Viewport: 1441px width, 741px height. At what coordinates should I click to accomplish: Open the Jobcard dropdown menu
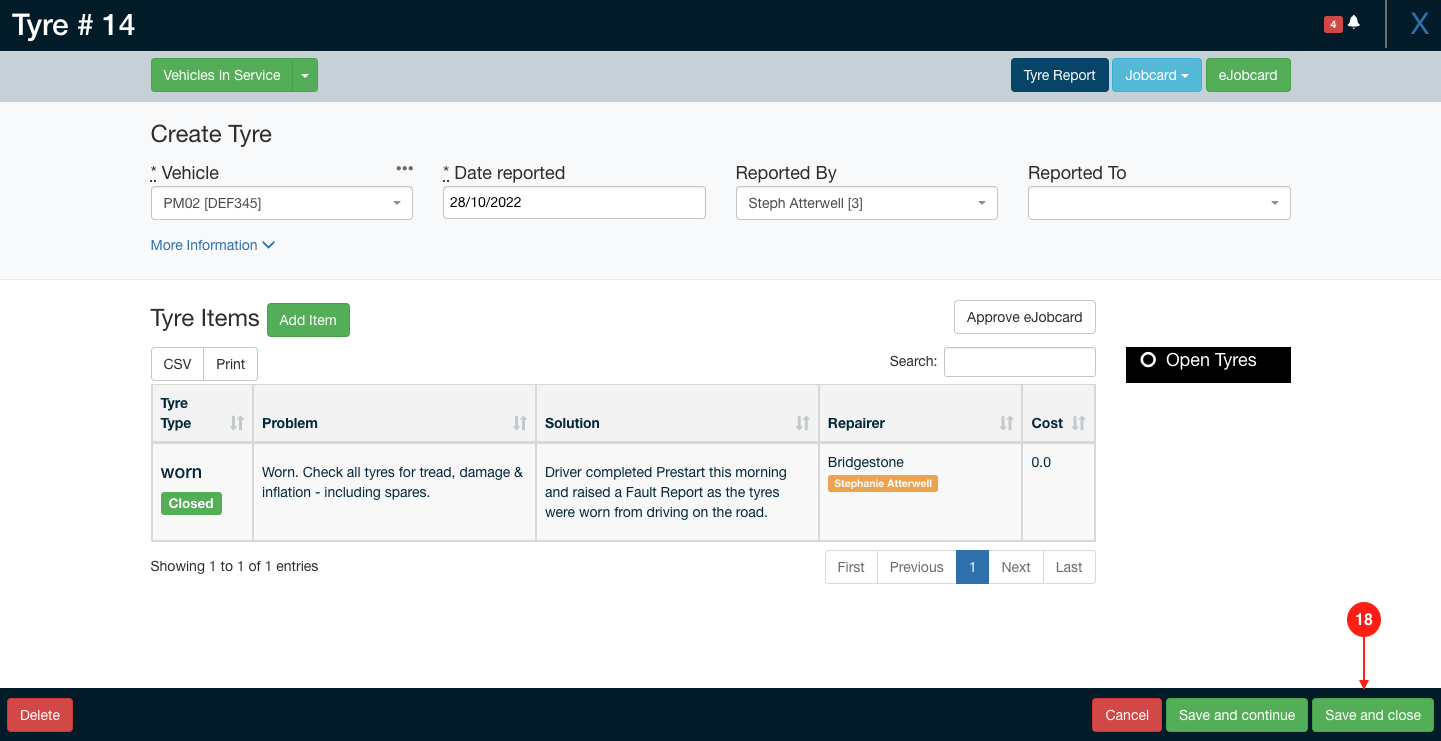1156,75
